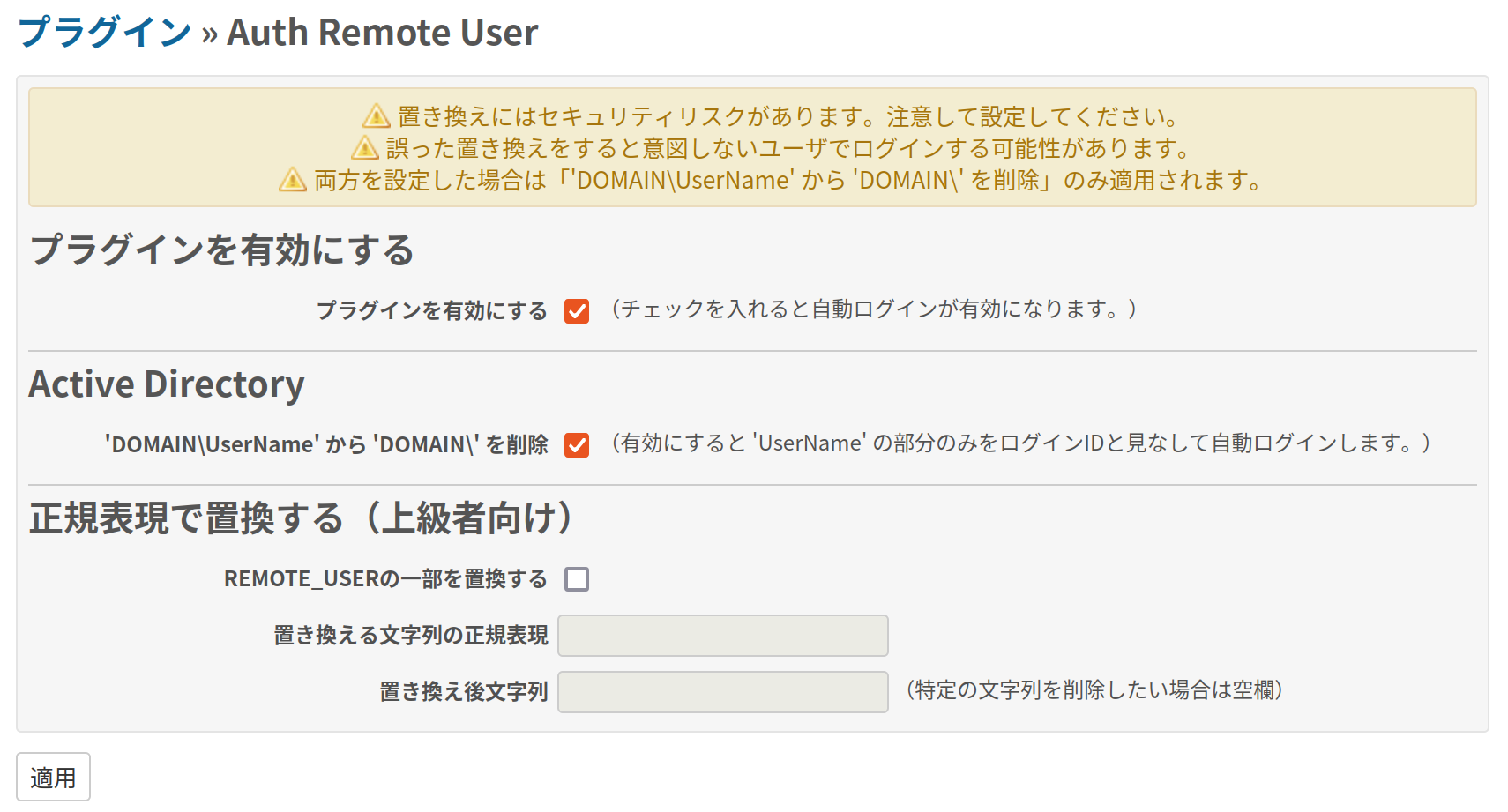Image resolution: width=1508 pixels, height=812 pixels.
Task: Uncheck the 'DOMAIN\' を削除 checkbox
Action: tap(577, 445)
